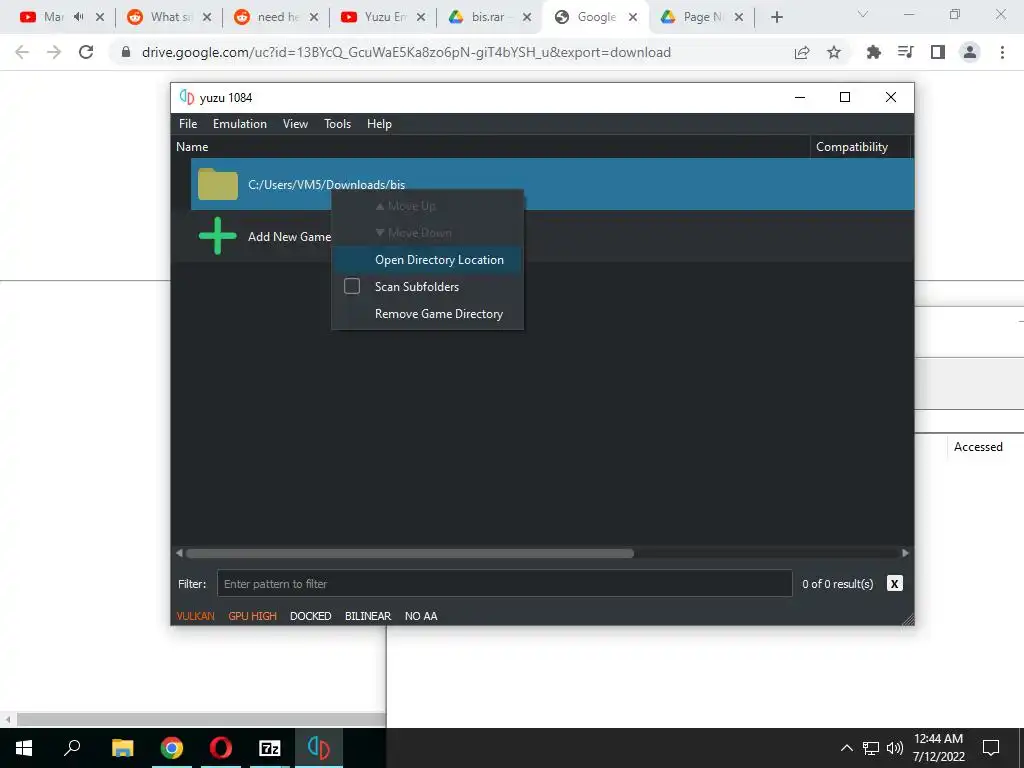Choose Open Directory Location from context menu

(x=428, y=259)
